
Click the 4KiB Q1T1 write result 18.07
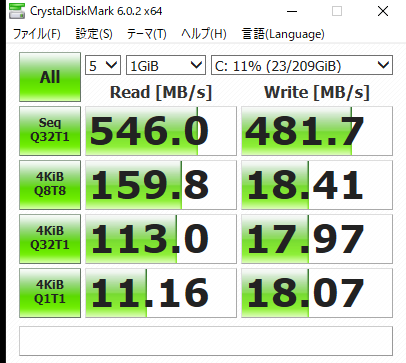(x=317, y=293)
